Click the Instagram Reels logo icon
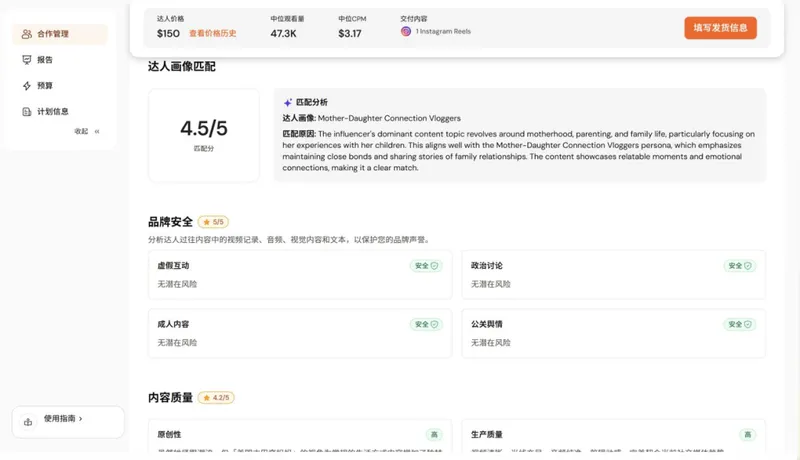 click(406, 31)
